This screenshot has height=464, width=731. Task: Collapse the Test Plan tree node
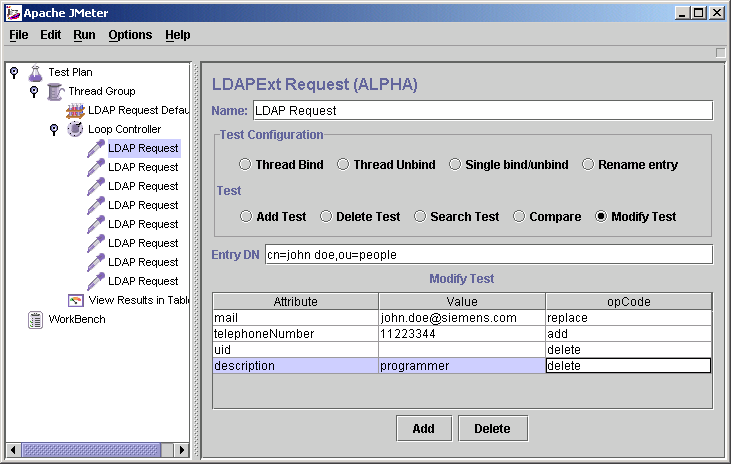click(13, 72)
